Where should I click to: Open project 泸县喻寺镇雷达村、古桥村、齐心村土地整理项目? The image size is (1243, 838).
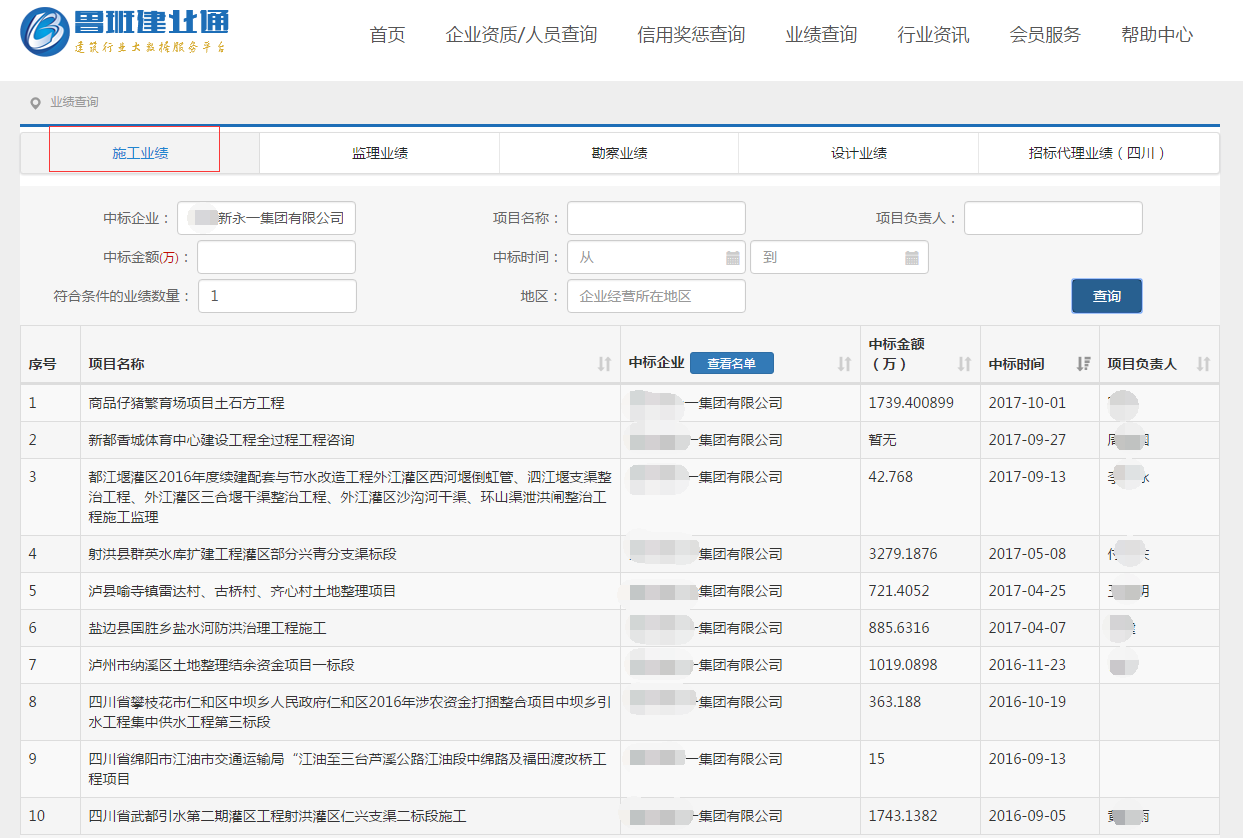(242, 591)
